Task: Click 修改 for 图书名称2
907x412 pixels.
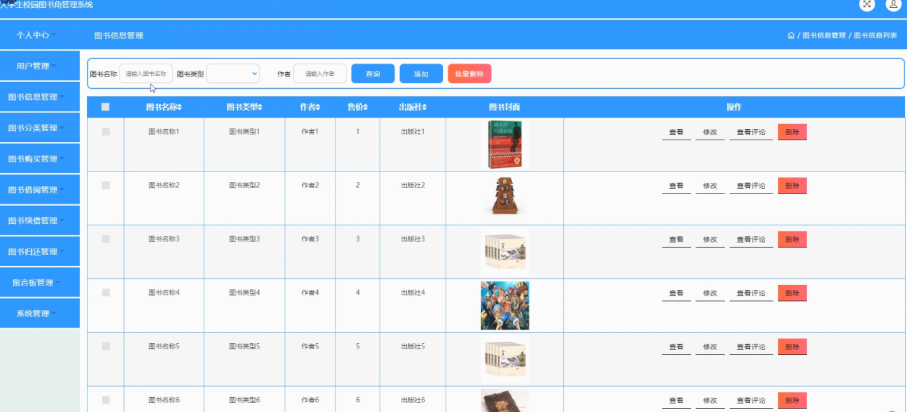Action: pyautogui.click(x=710, y=186)
